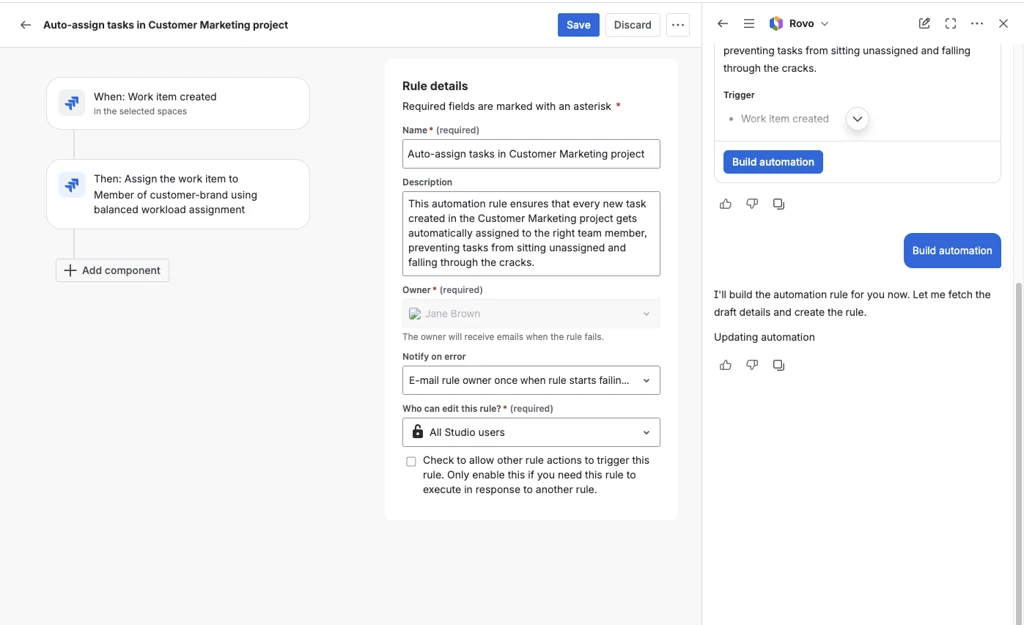This screenshot has height=625, width=1024.
Task: Click the automation icon on the When trigger
Action: pyautogui.click(x=70, y=102)
